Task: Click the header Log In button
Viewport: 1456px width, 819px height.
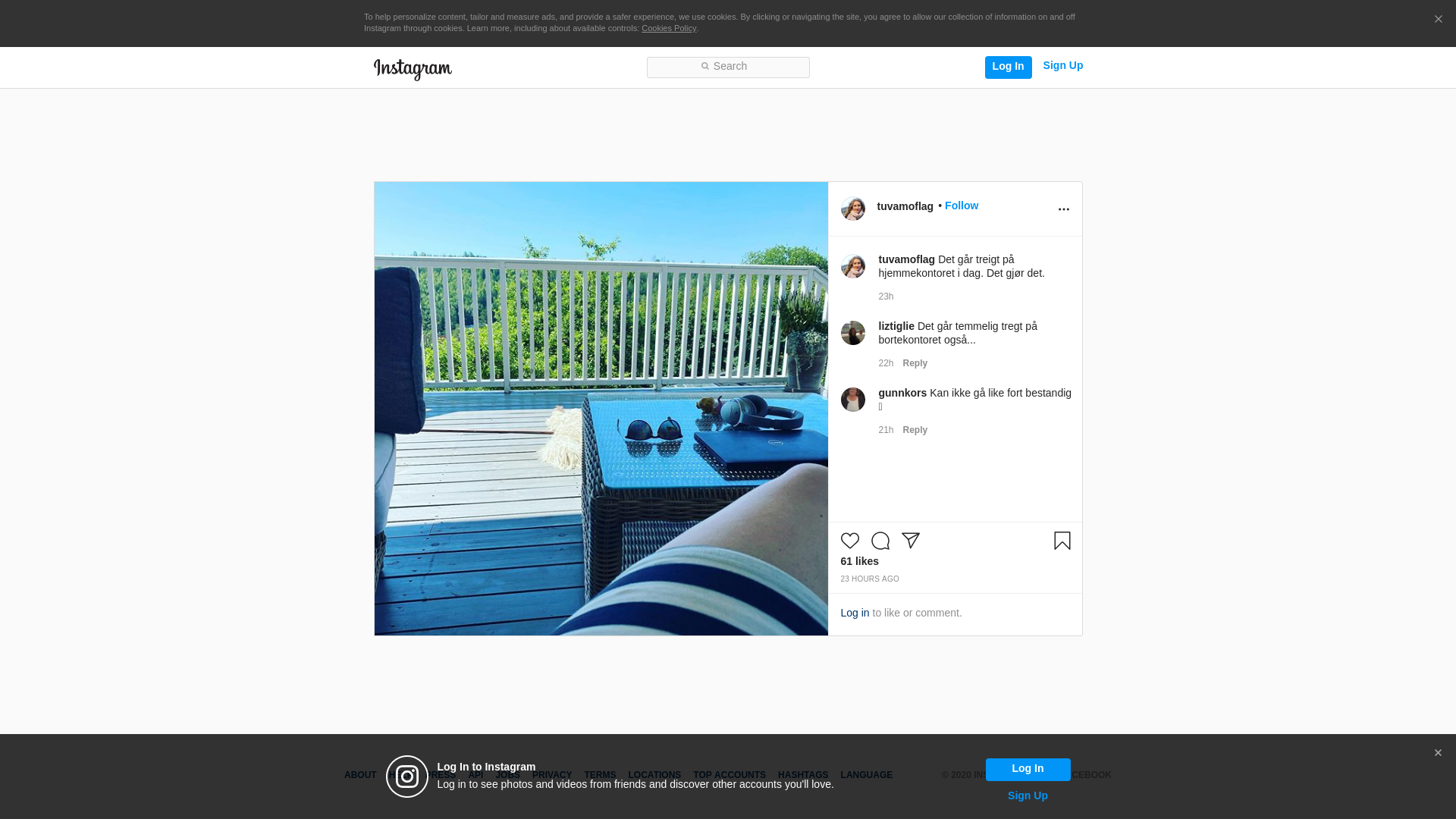Action: click(x=1008, y=67)
